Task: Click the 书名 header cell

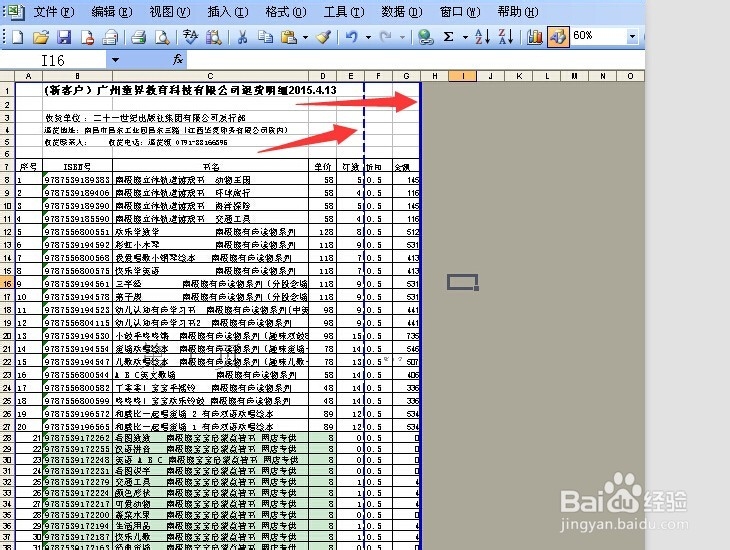Action: (x=210, y=167)
